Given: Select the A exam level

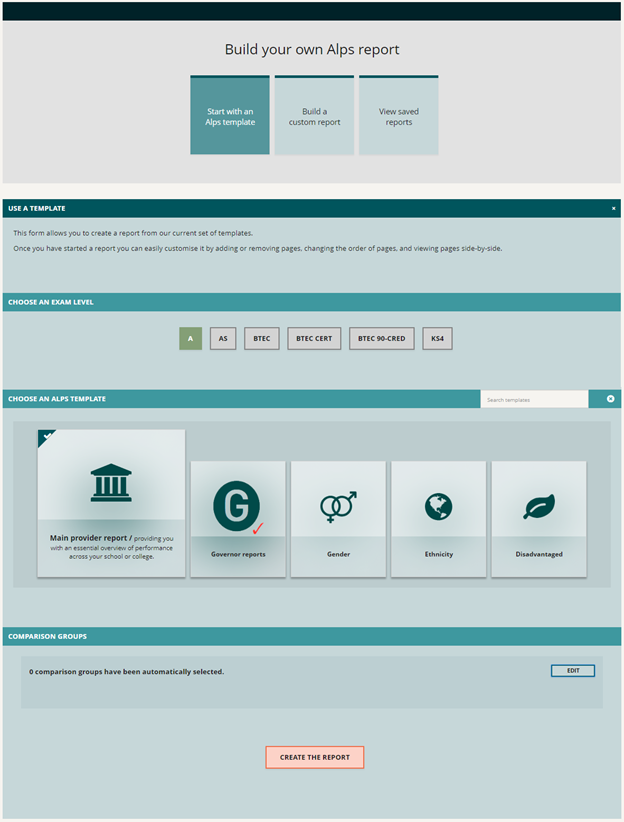Looking at the screenshot, I should point(190,339).
